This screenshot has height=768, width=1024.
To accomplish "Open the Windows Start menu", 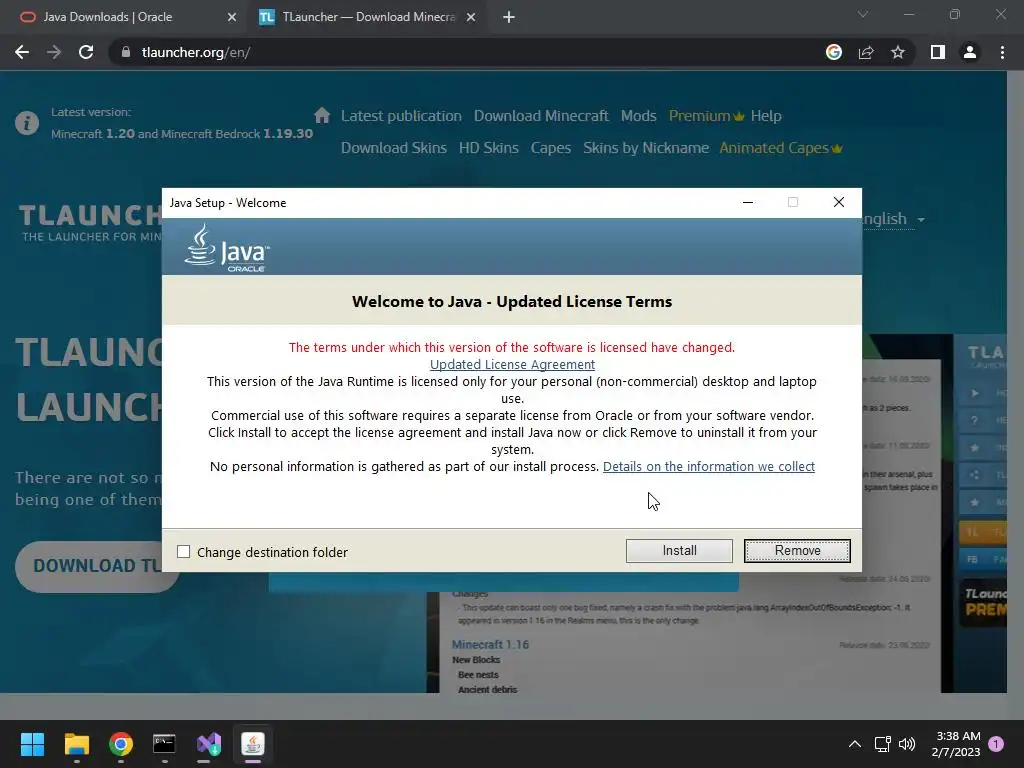I will point(32,744).
